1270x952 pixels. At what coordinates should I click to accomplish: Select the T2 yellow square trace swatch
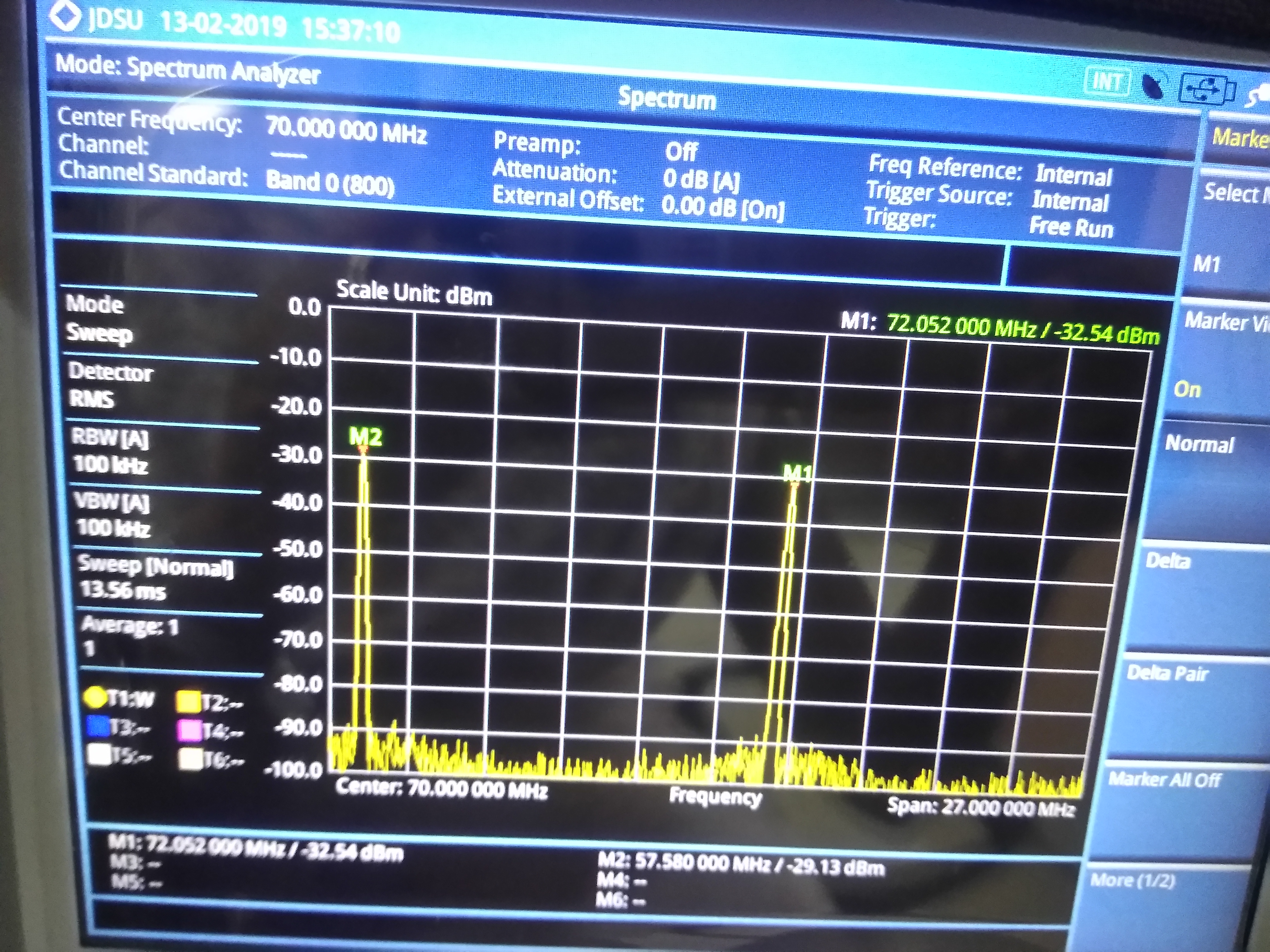(x=188, y=701)
